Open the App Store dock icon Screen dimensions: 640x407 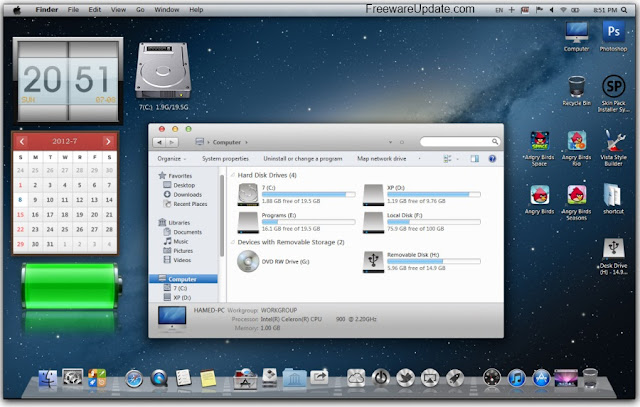point(541,378)
